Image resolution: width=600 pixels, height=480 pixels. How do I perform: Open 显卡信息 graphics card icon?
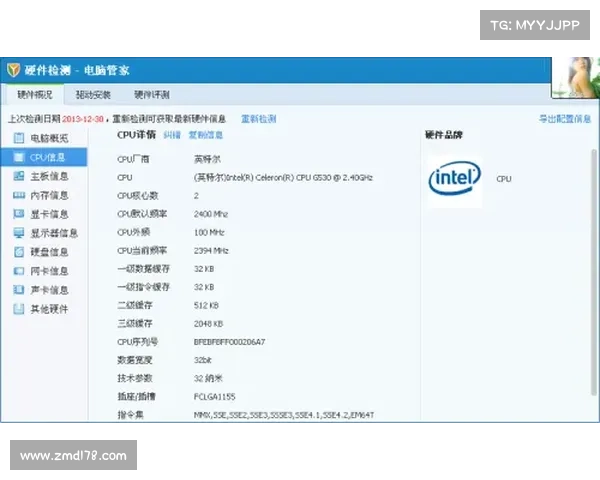click(x=19, y=214)
